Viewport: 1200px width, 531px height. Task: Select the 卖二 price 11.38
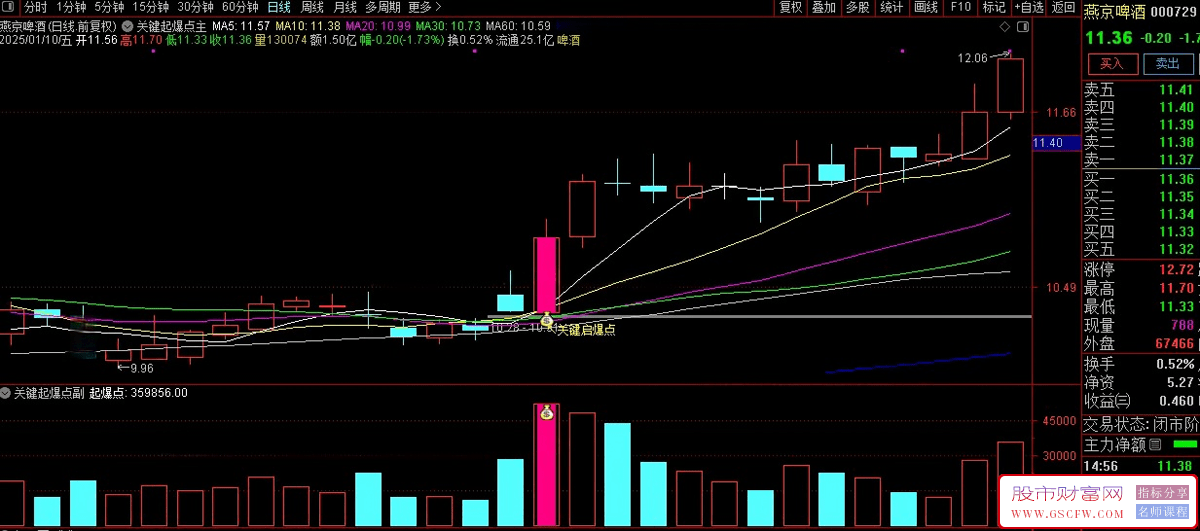click(1176, 142)
